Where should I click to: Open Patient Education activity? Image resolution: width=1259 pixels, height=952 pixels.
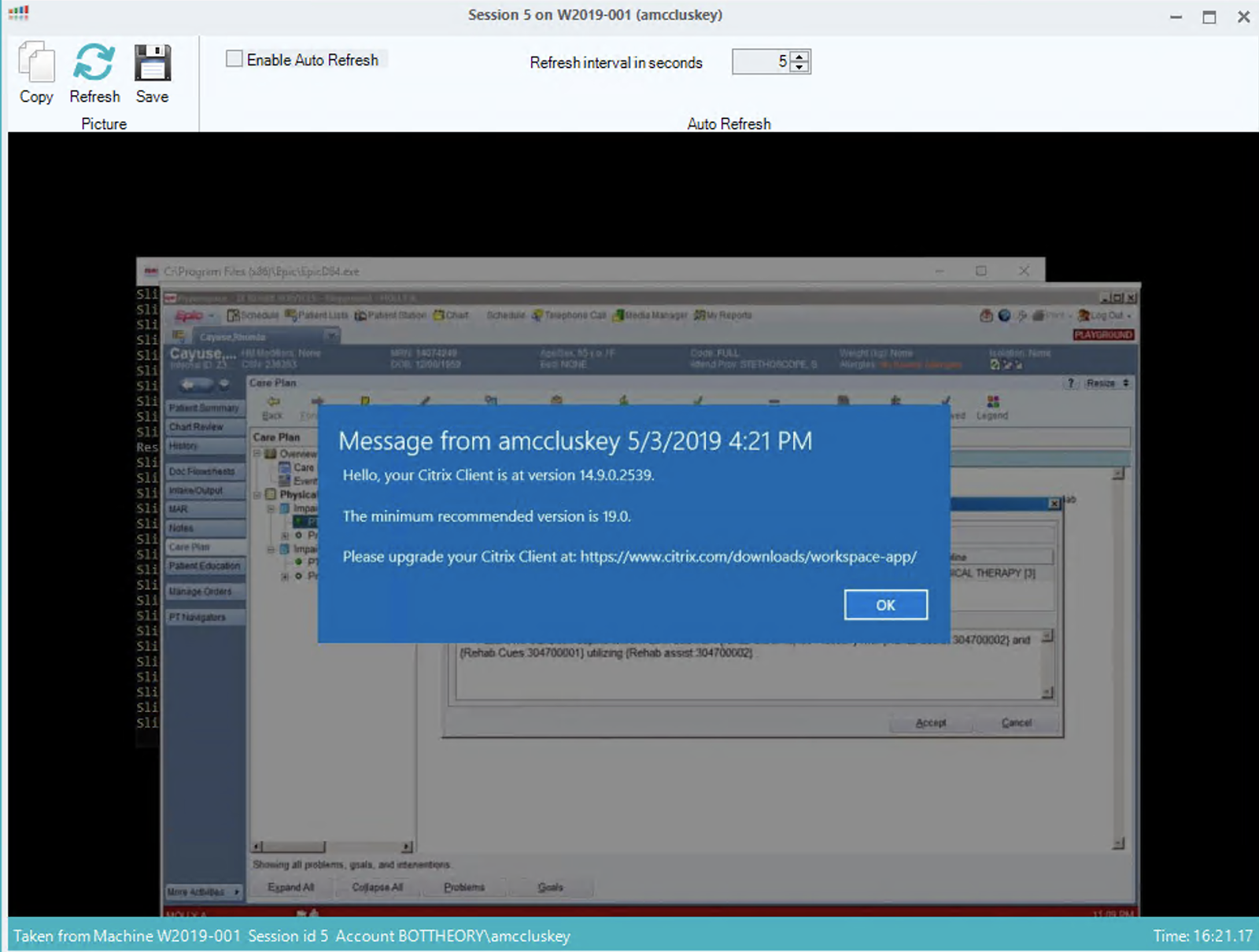[205, 566]
